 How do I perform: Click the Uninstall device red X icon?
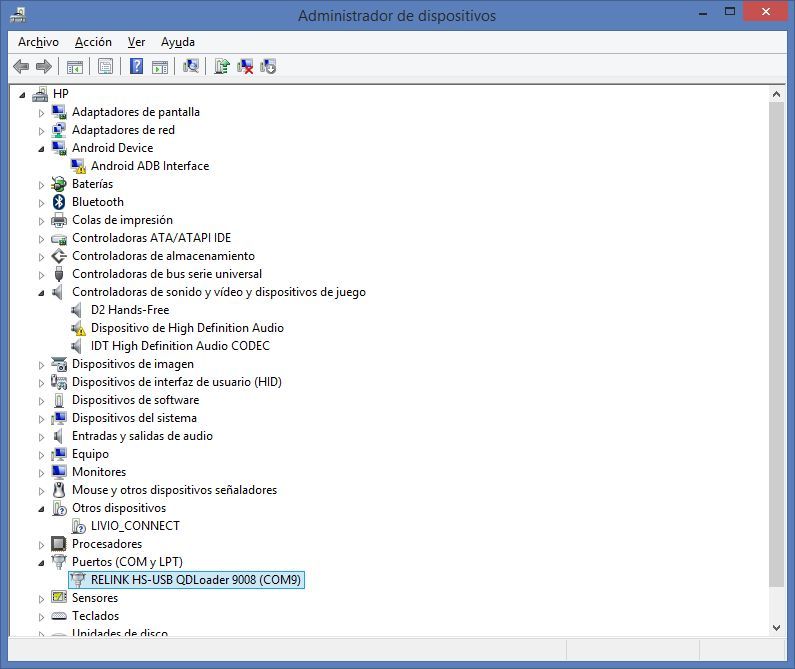pyautogui.click(x=245, y=66)
